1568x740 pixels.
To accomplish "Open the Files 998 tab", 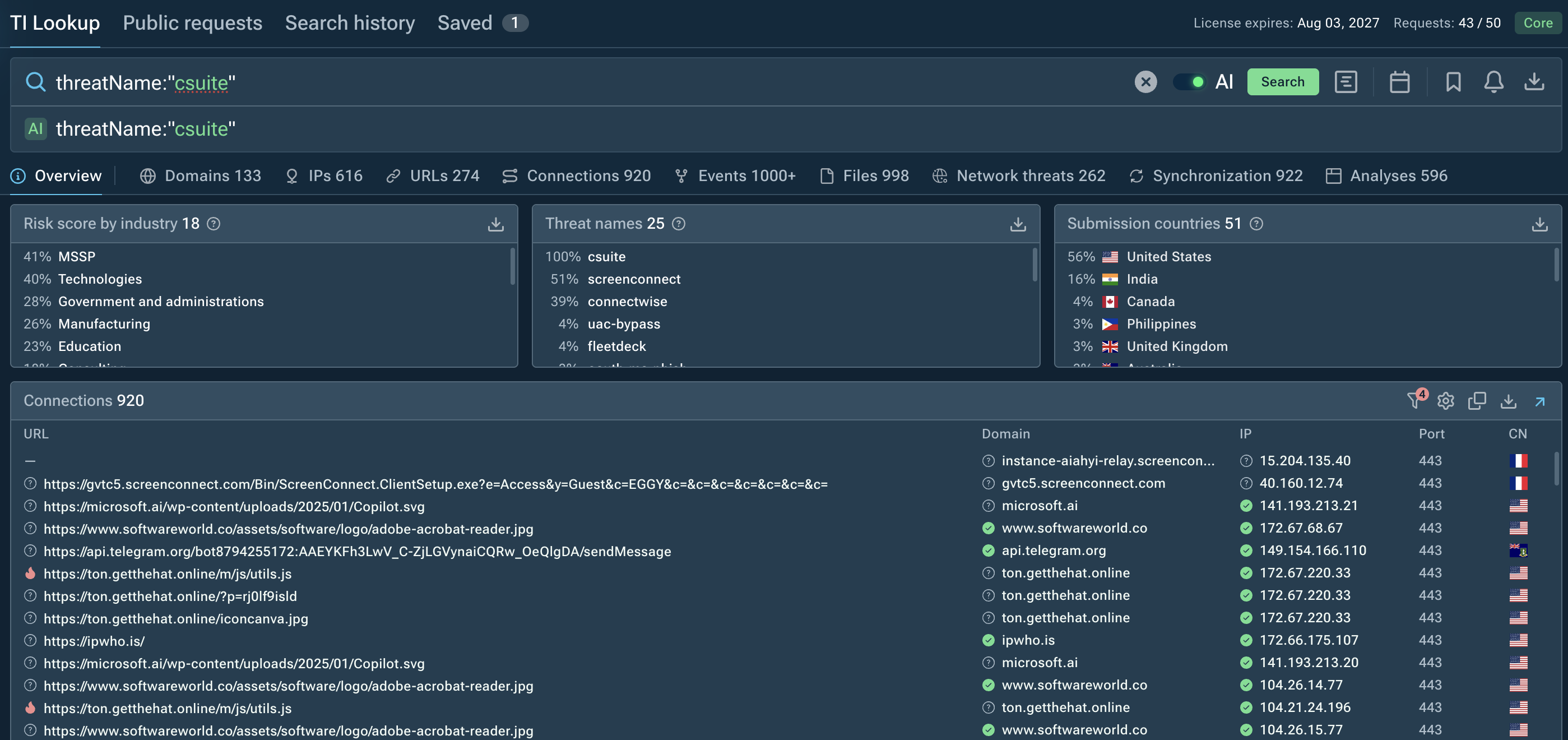I will click(864, 175).
